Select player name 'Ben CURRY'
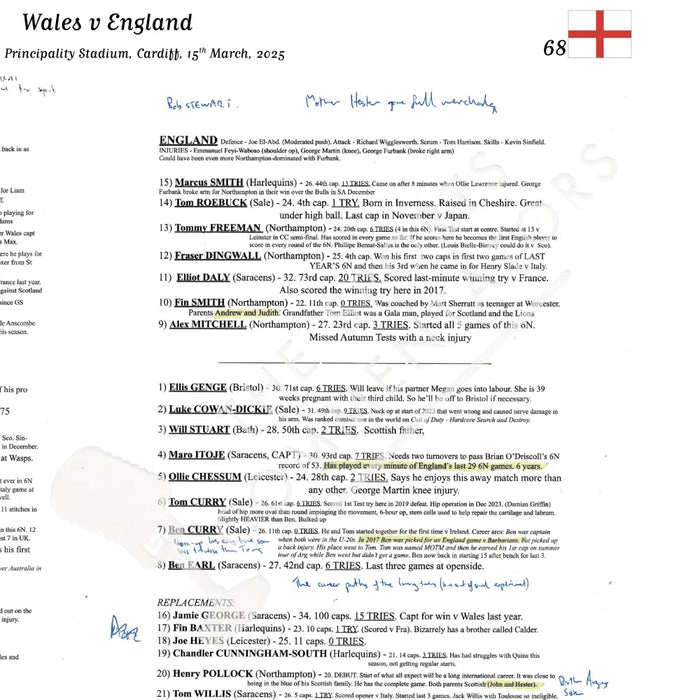Image resolution: width=700 pixels, height=700 pixels. point(196,530)
